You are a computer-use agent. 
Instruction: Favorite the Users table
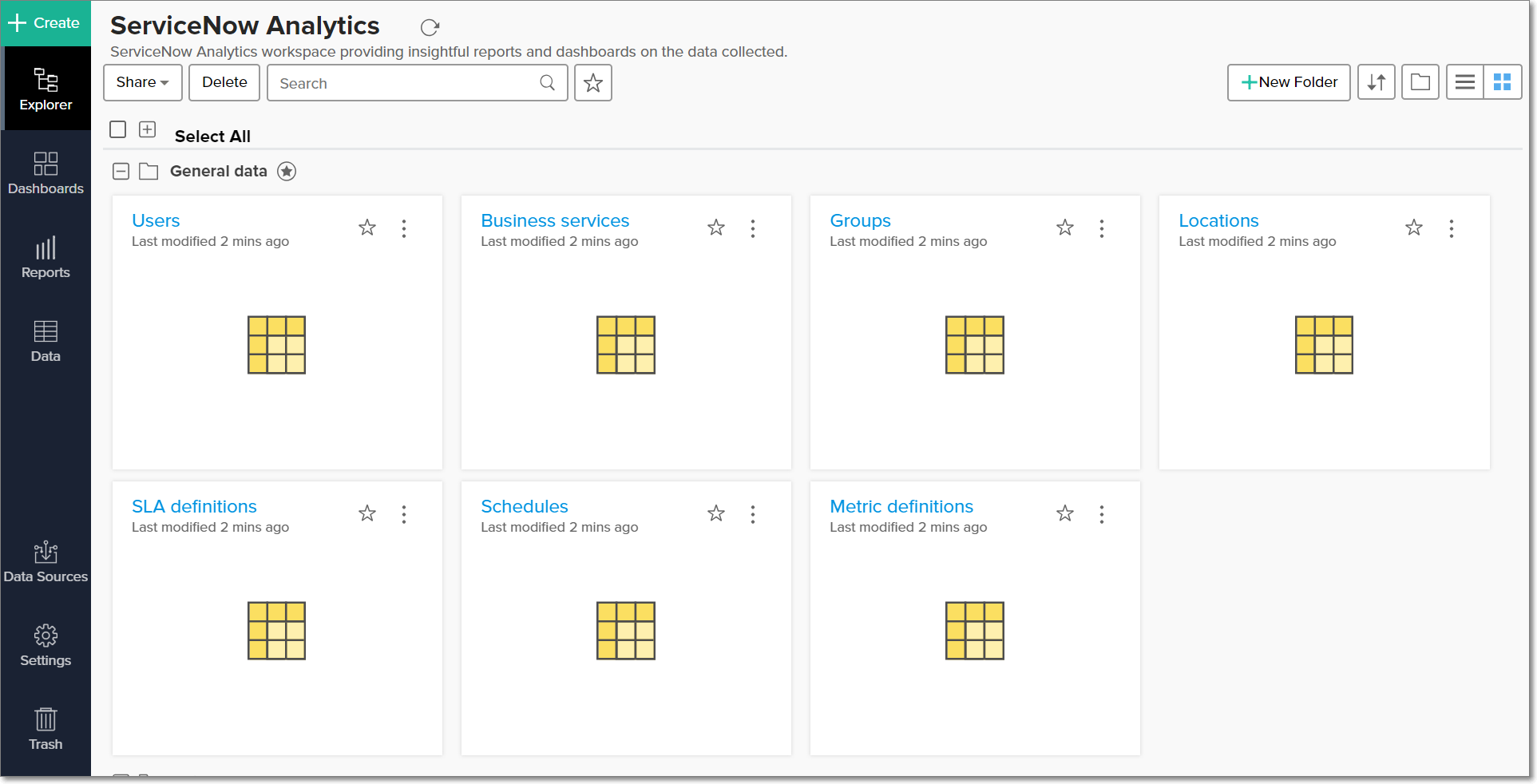[367, 228]
